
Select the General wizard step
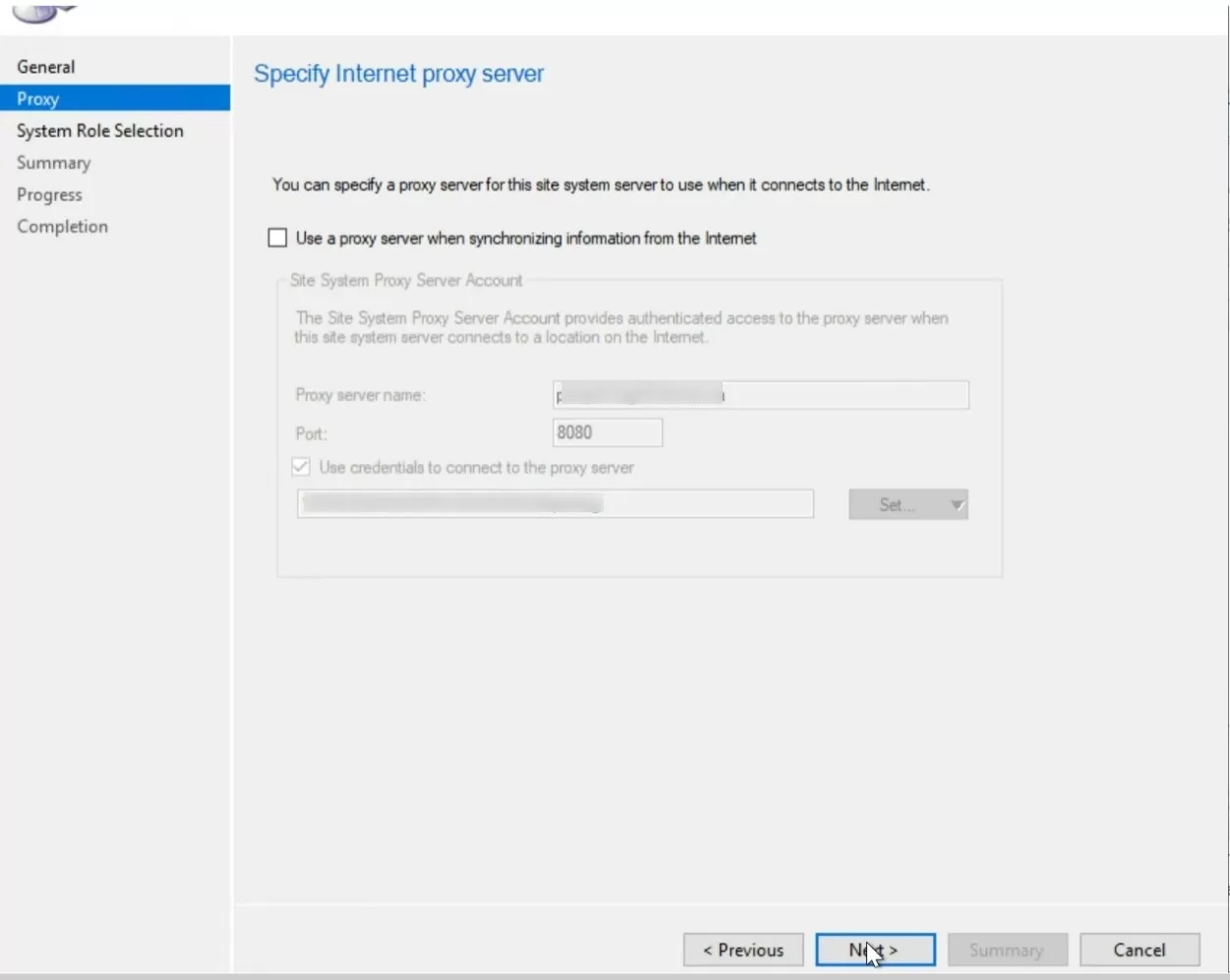tap(46, 67)
